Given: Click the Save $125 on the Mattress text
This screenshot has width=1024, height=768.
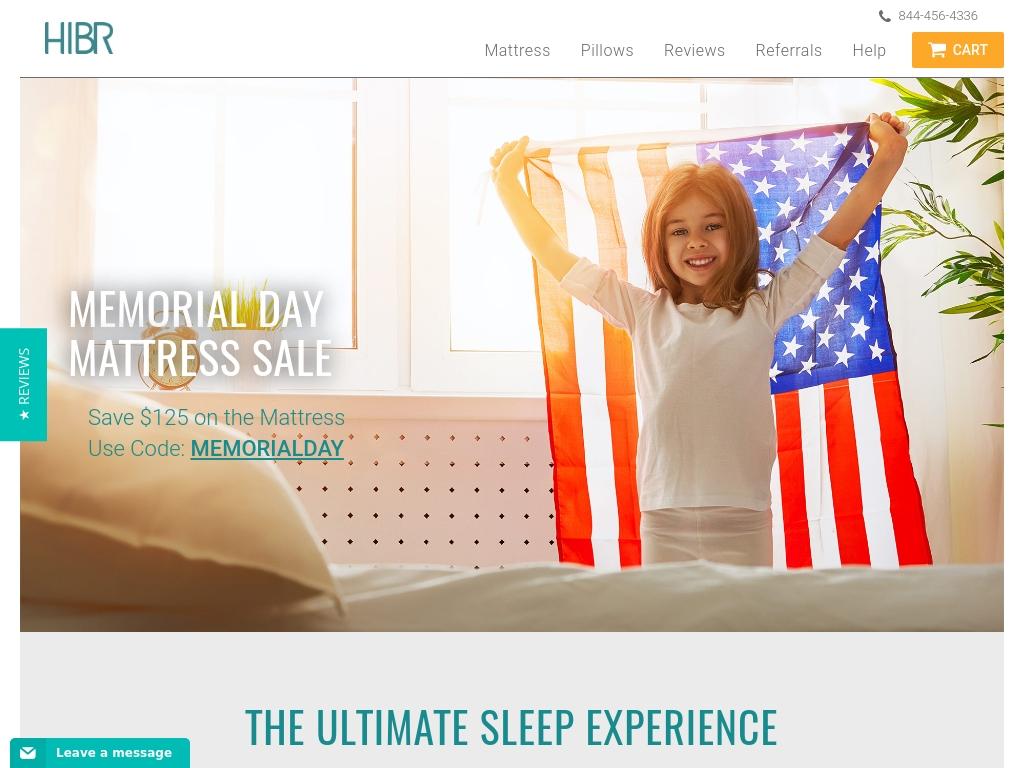Looking at the screenshot, I should [x=216, y=417].
